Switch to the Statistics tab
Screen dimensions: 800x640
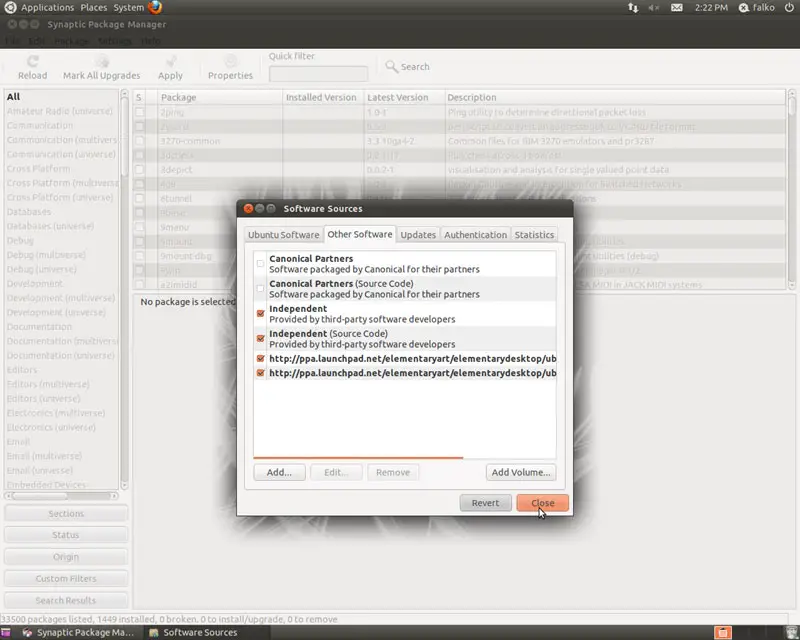tap(534, 235)
